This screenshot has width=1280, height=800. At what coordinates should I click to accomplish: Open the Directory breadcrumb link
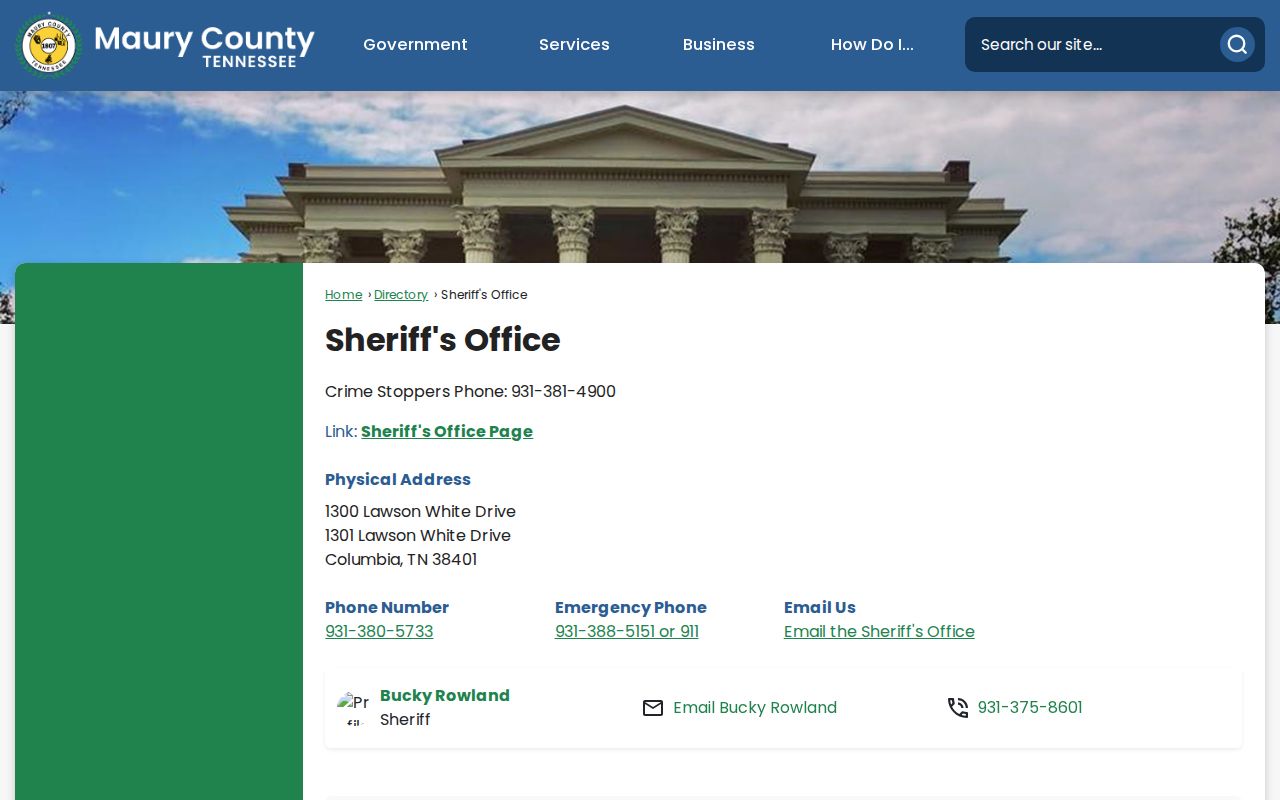point(401,295)
